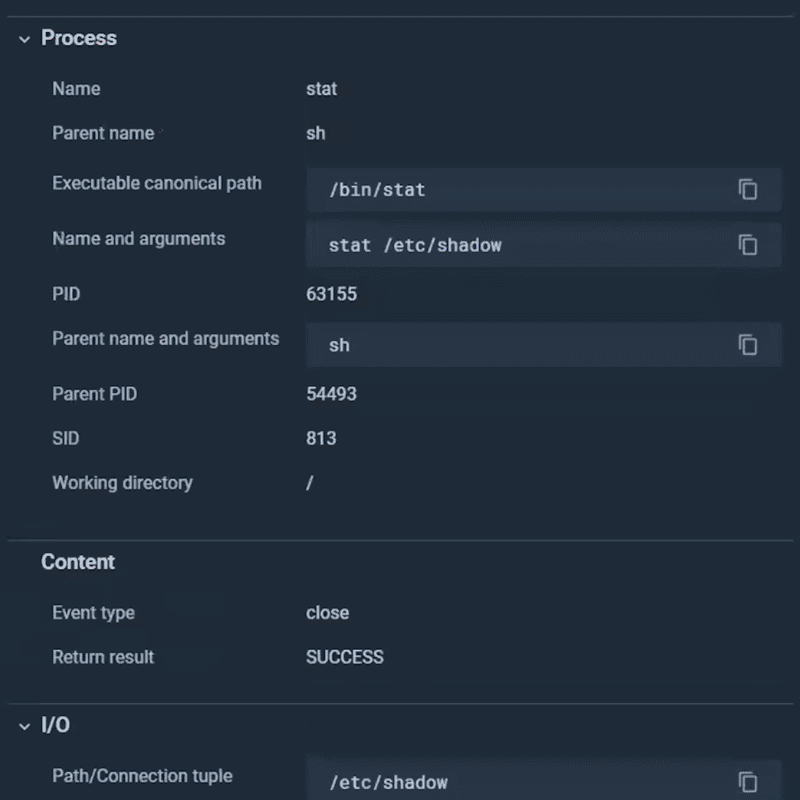This screenshot has width=800, height=800.
Task: Copy the parent arguments value "sh"
Action: click(748, 345)
